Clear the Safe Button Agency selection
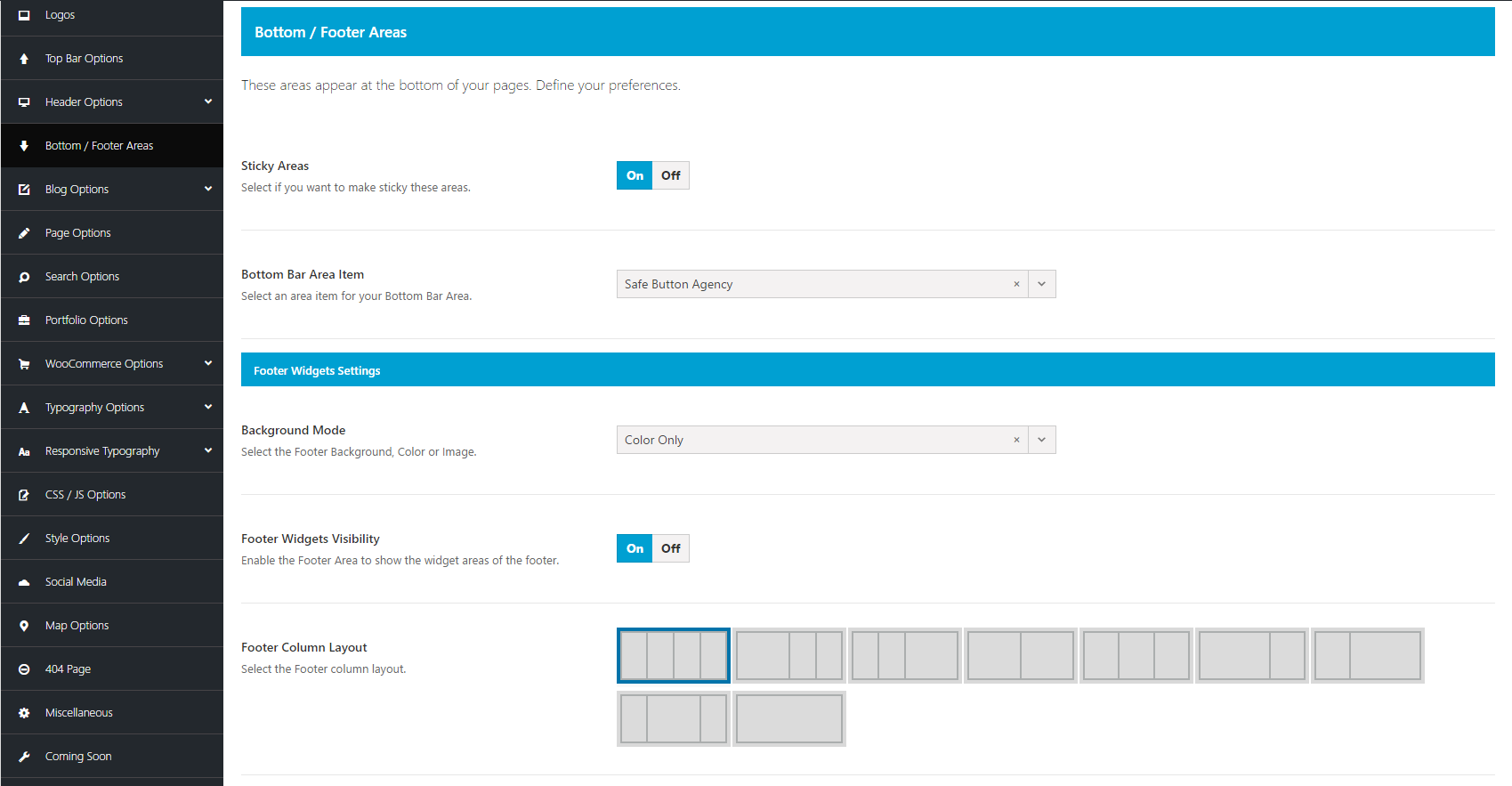 tap(1016, 284)
